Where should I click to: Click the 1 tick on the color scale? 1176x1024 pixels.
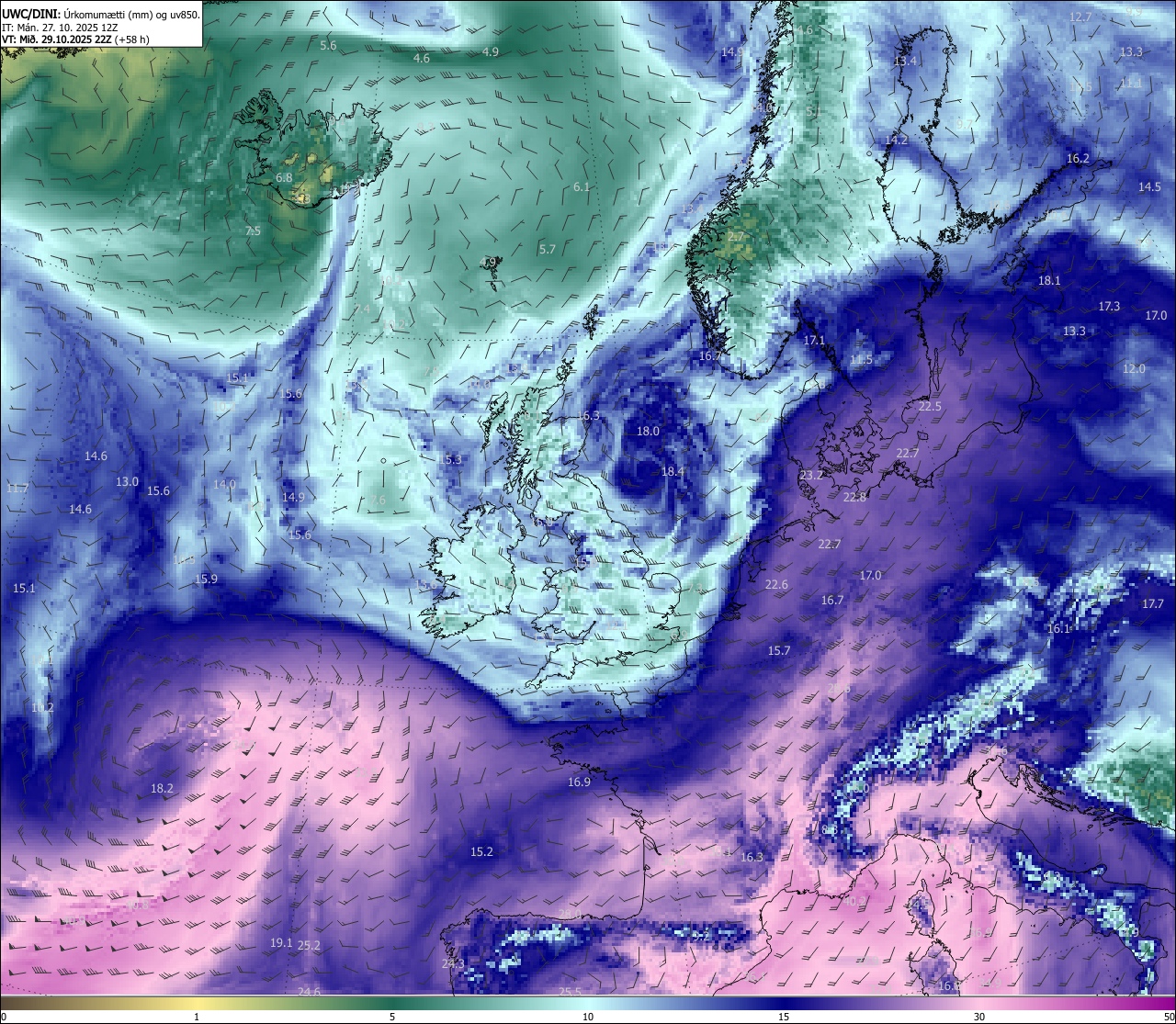(197, 1017)
